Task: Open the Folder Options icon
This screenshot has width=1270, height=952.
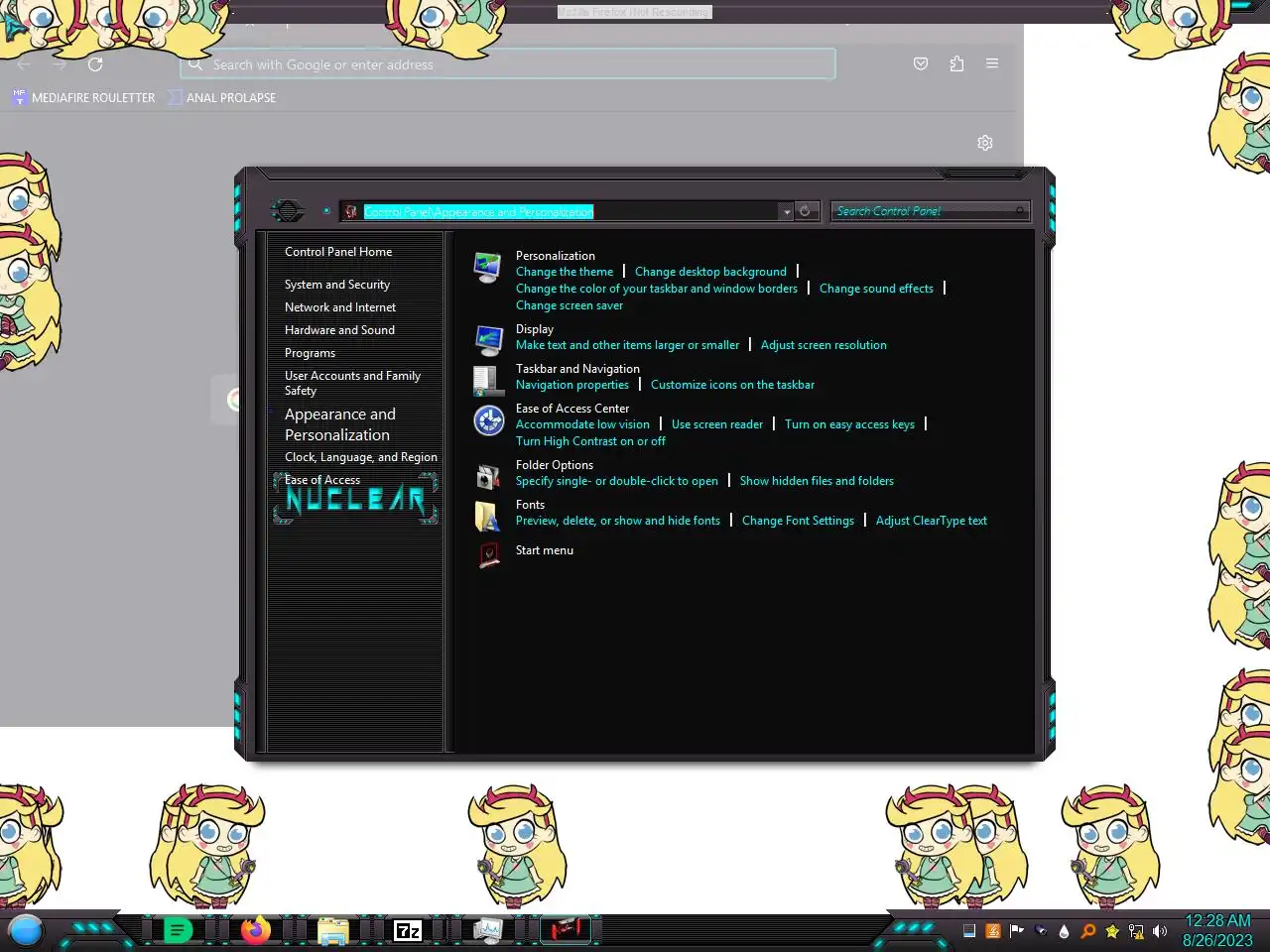Action: tap(488, 477)
